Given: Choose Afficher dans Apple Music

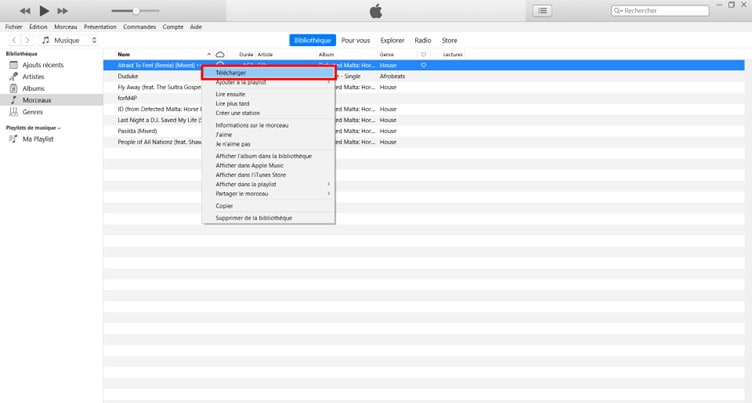Looking at the screenshot, I should (x=269, y=166).
